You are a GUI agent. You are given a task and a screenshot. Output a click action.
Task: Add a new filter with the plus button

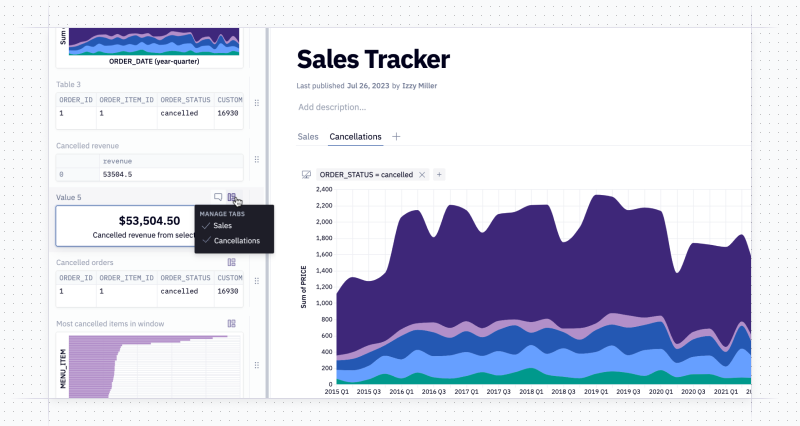click(439, 174)
